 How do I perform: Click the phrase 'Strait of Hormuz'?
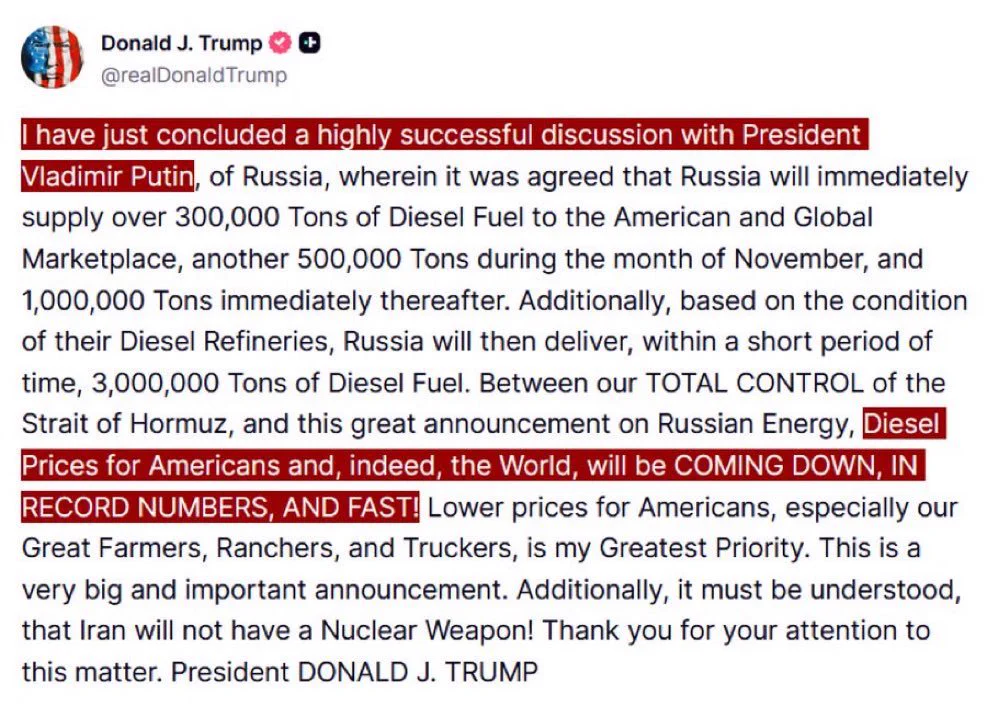(124, 424)
